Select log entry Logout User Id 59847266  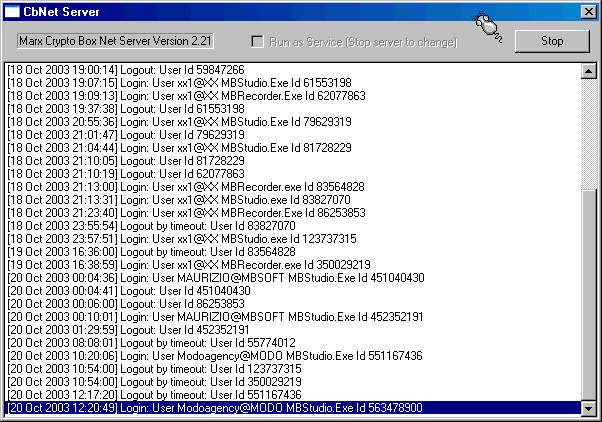tap(294, 70)
